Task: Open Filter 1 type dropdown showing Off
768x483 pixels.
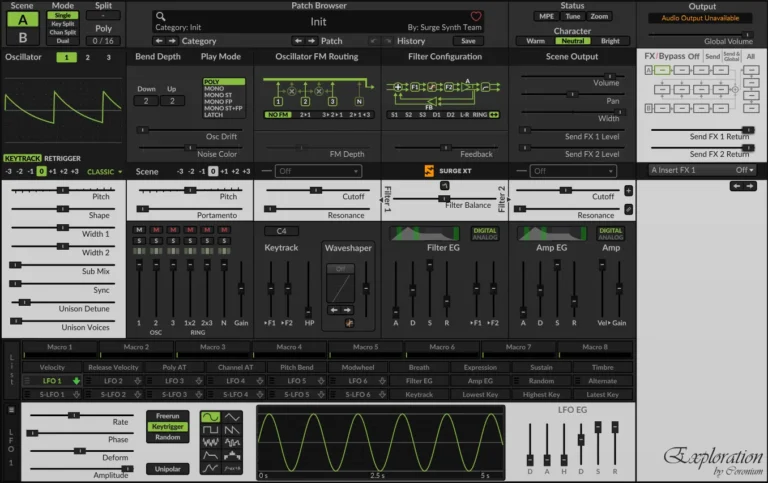Action: (x=318, y=171)
